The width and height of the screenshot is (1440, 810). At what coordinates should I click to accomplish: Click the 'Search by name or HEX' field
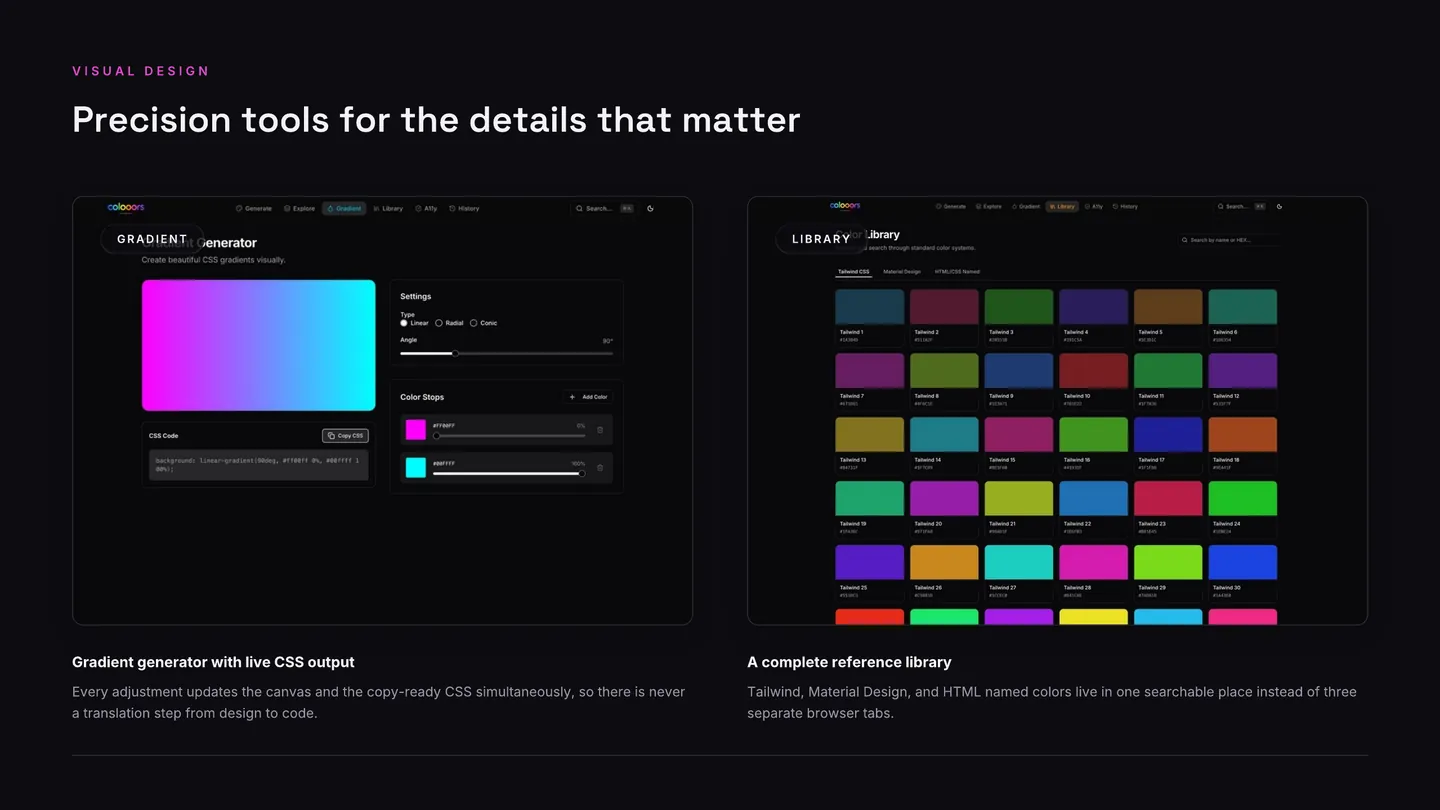(1229, 240)
